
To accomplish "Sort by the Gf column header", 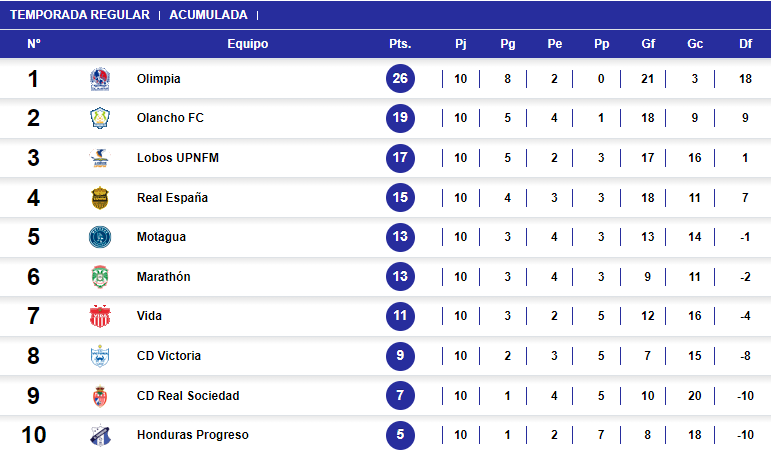I will 648,44.
